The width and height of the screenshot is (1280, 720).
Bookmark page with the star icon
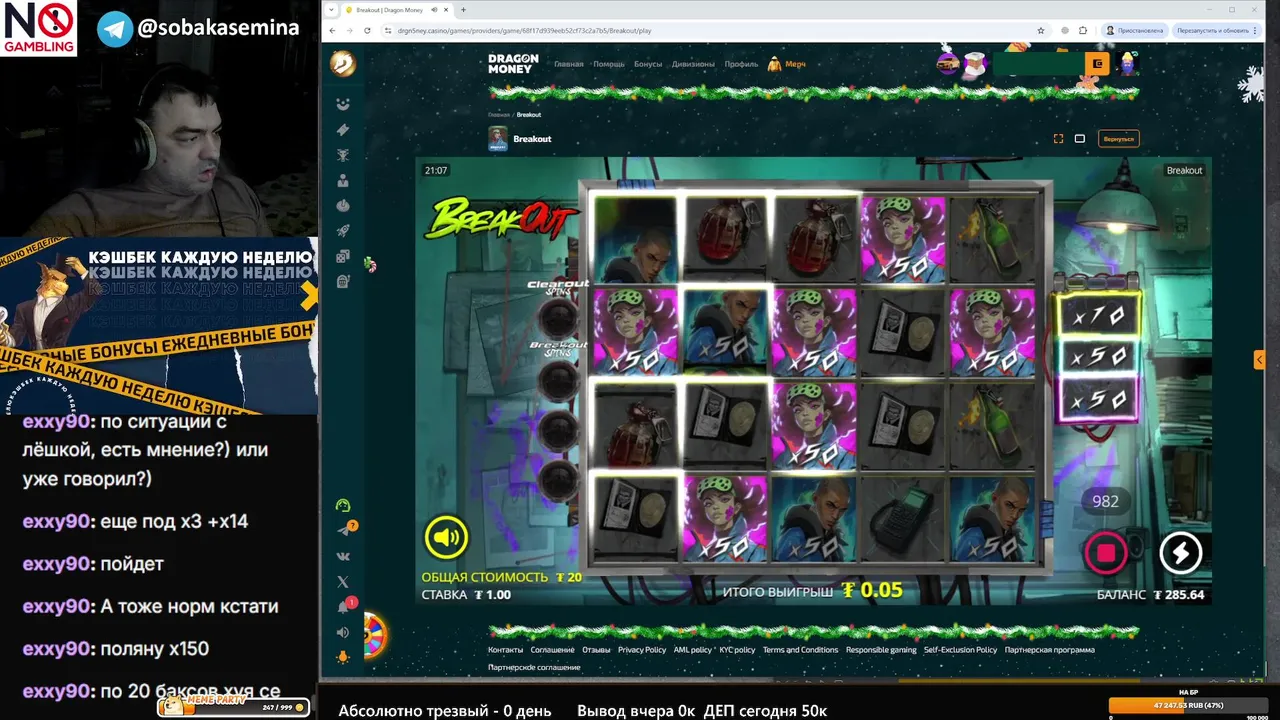point(1041,30)
